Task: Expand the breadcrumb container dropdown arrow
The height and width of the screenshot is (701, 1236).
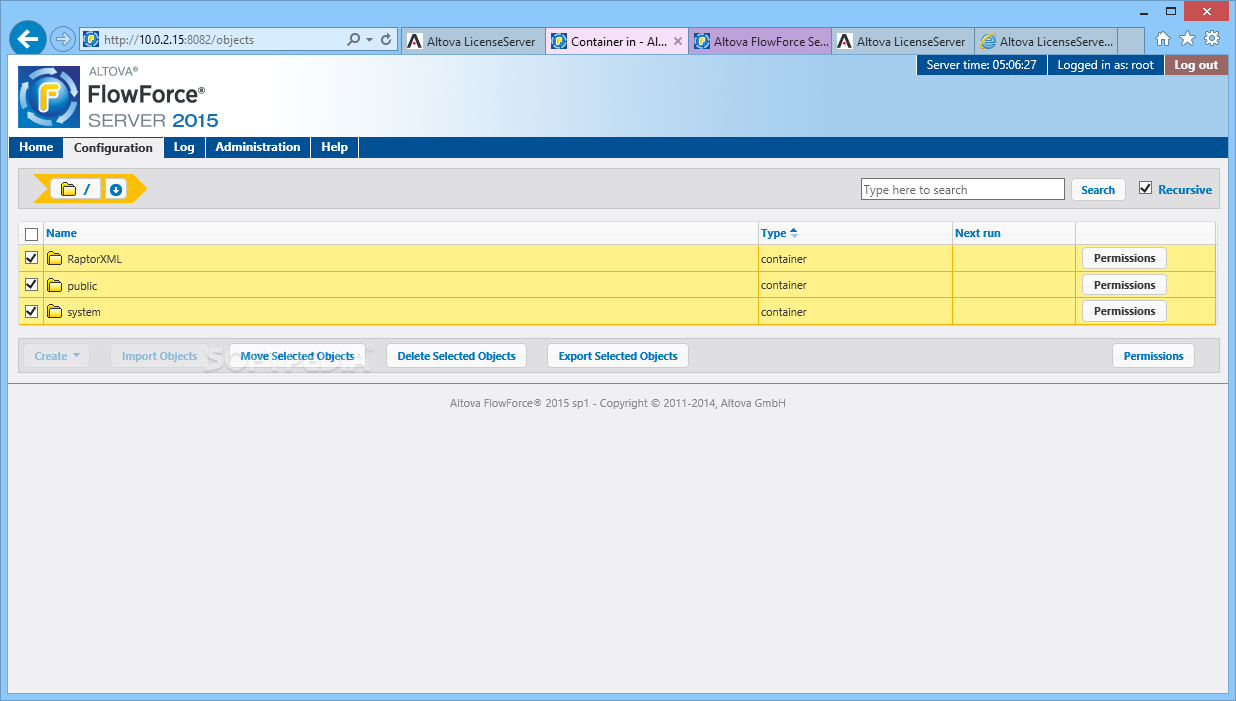Action: (x=116, y=189)
